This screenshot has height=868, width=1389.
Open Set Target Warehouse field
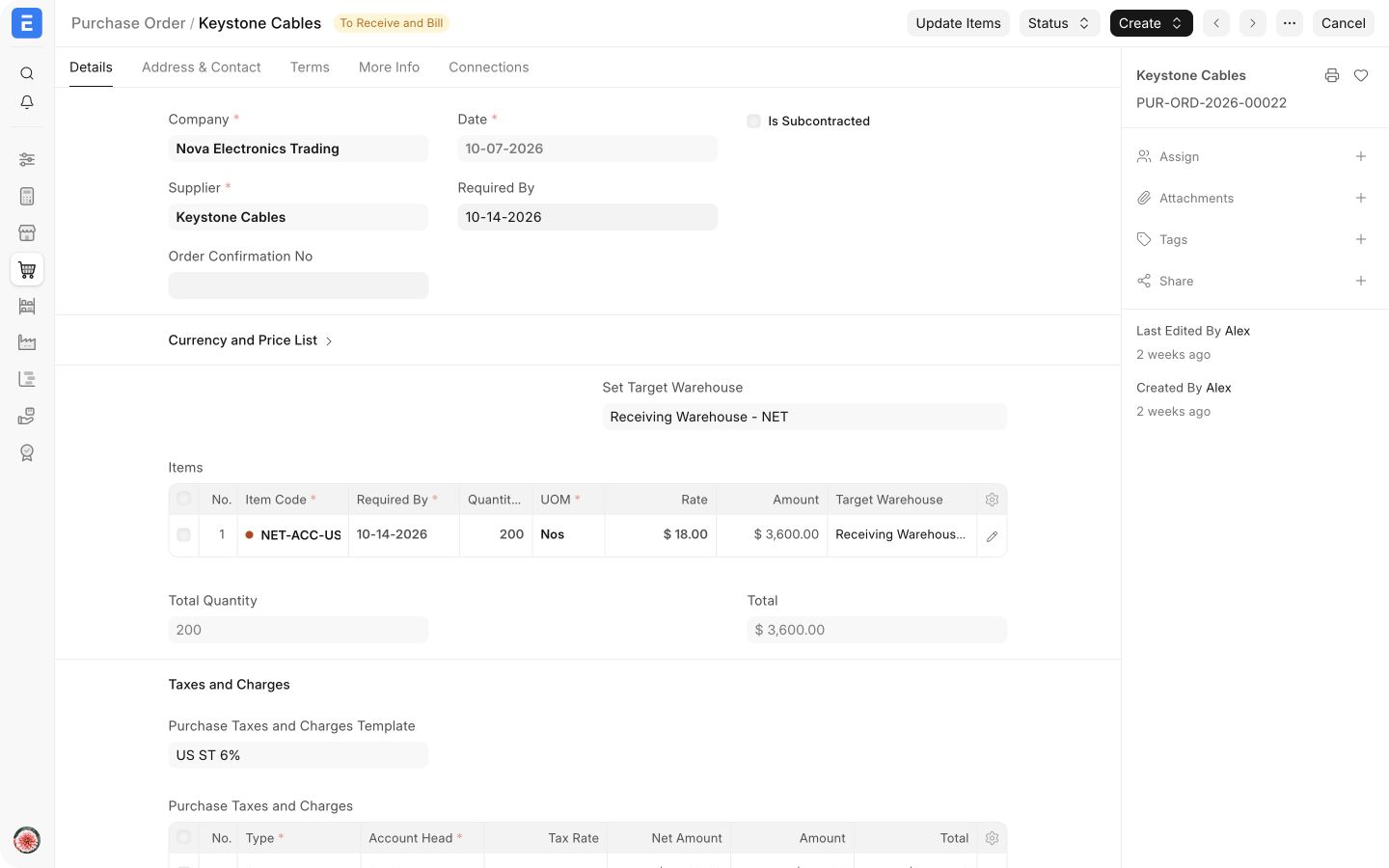click(x=804, y=417)
